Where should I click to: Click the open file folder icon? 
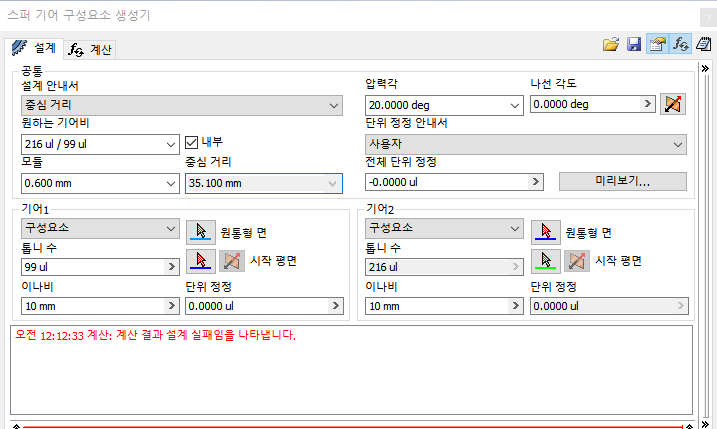point(611,44)
